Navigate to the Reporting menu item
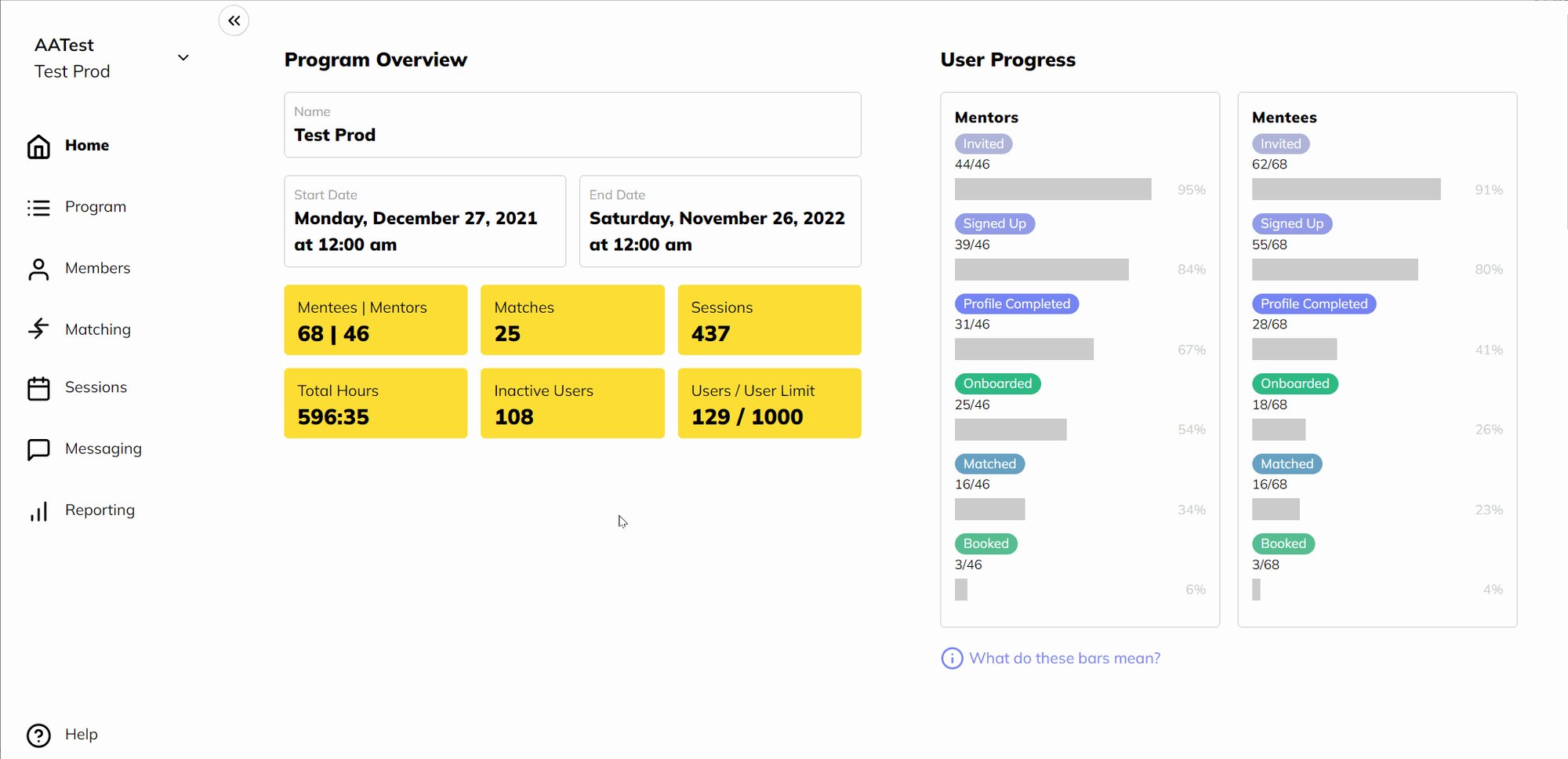1568x759 pixels. [x=100, y=510]
